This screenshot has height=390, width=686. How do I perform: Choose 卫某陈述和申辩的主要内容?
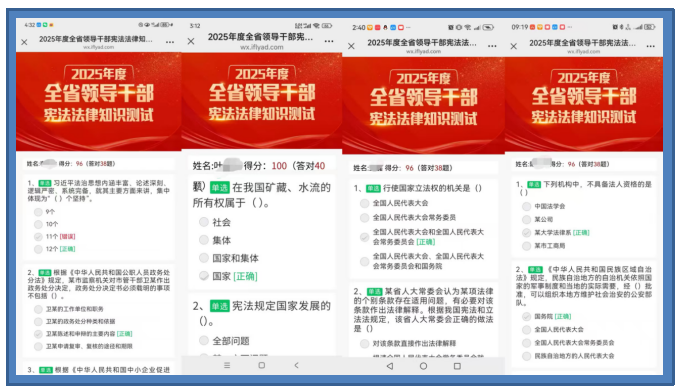[83, 334]
